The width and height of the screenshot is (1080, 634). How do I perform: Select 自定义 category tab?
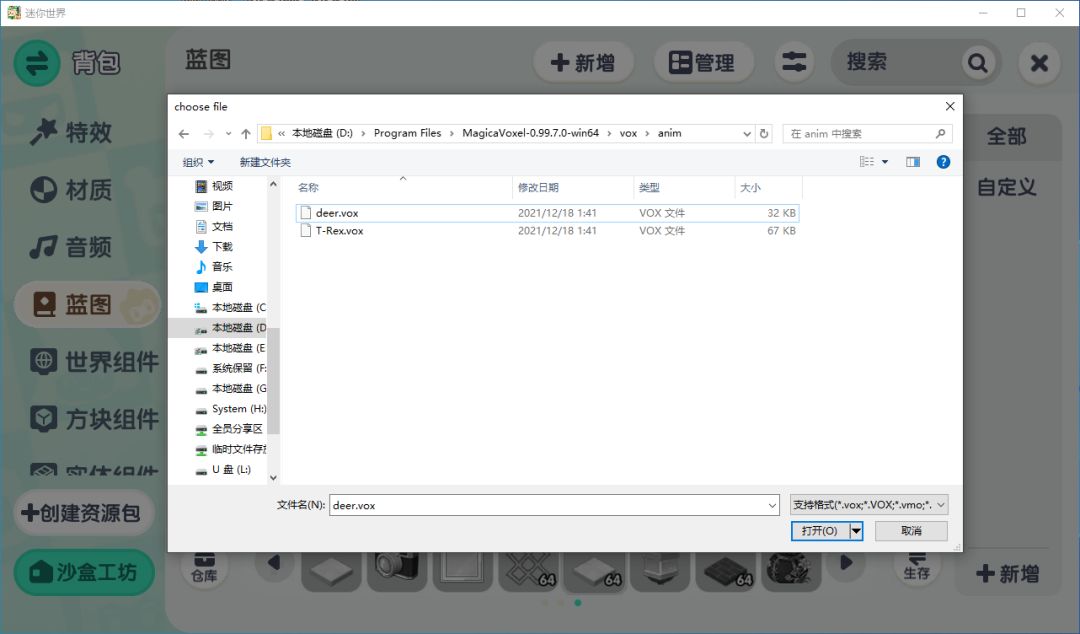[x=1006, y=187]
